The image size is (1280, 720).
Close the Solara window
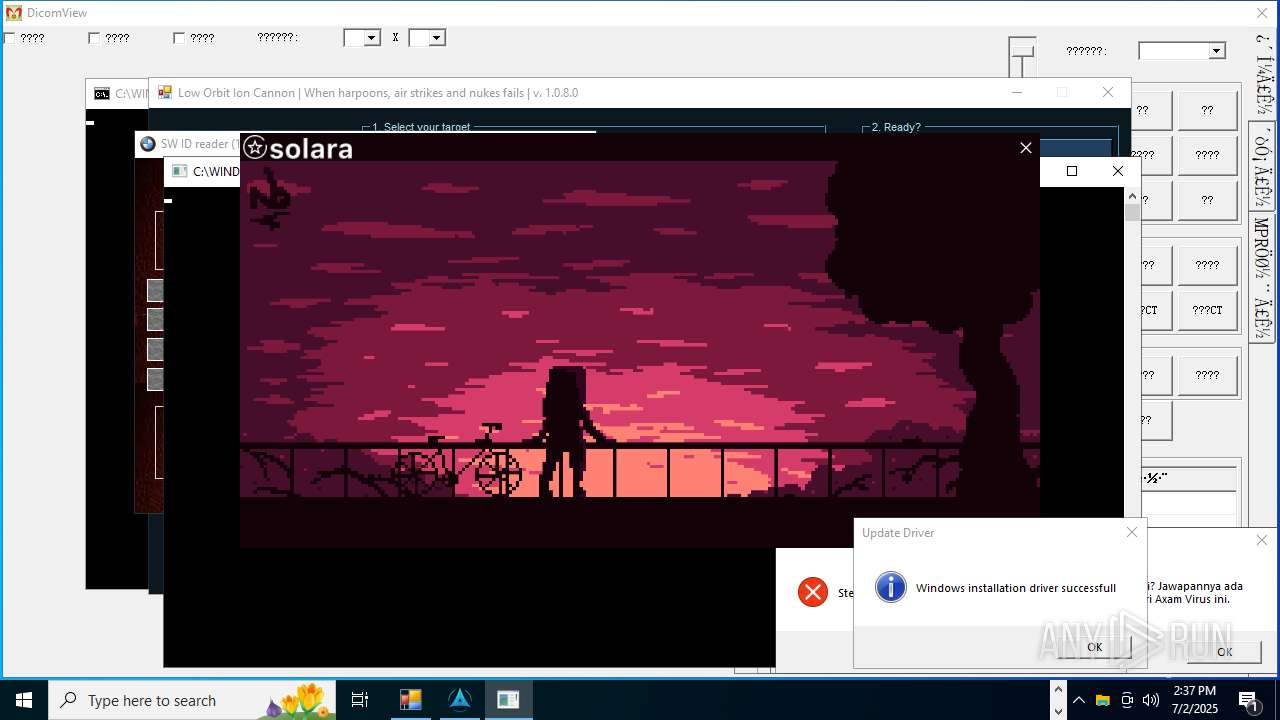1025,148
